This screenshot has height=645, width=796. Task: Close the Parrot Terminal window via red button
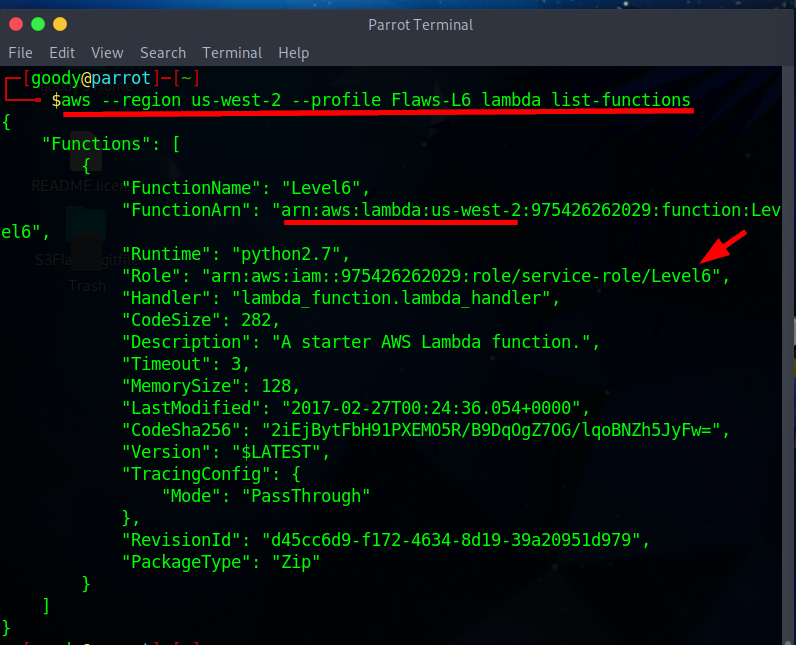tap(16, 24)
